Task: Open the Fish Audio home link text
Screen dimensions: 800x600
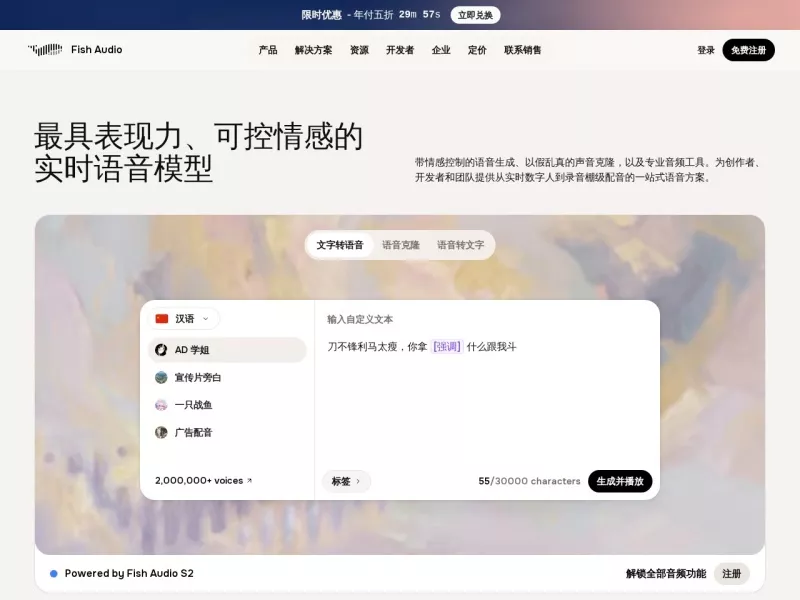Action: pyautogui.click(x=96, y=49)
